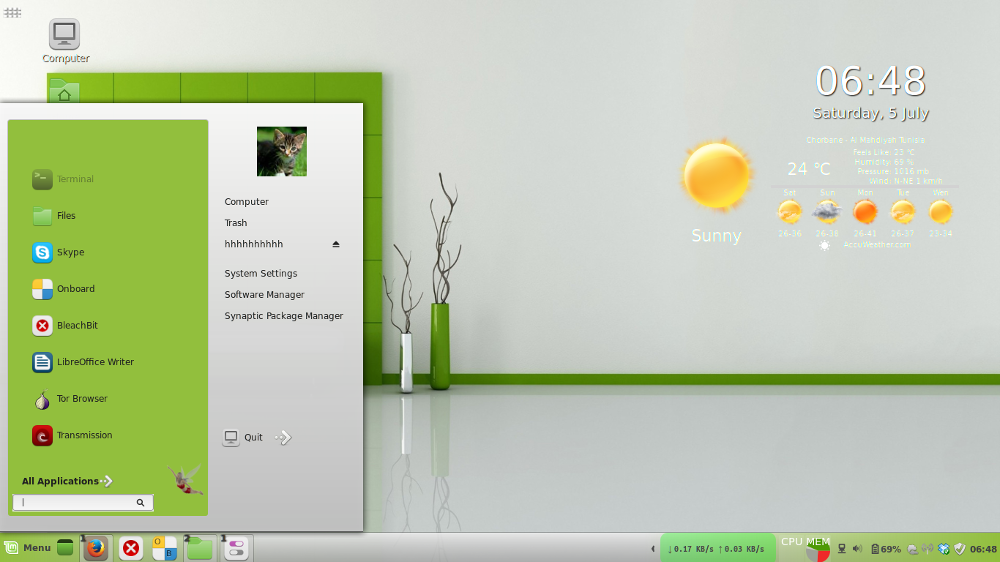Expand the arrow next to Quit
The image size is (1000, 562).
pyautogui.click(x=283, y=437)
